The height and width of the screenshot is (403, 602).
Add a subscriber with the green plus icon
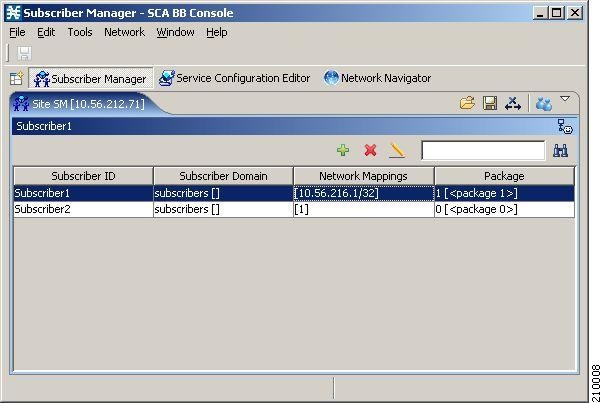coord(343,150)
